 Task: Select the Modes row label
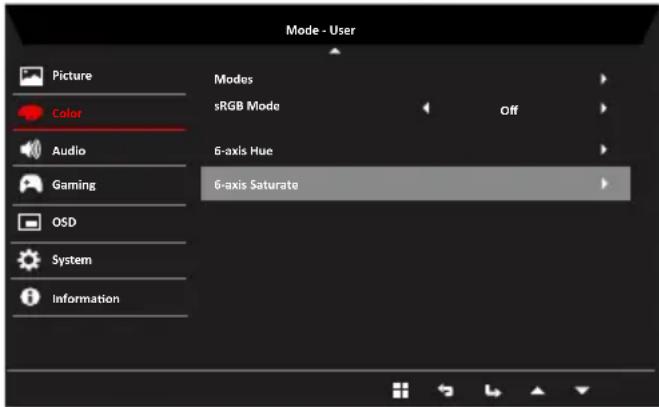[233, 79]
